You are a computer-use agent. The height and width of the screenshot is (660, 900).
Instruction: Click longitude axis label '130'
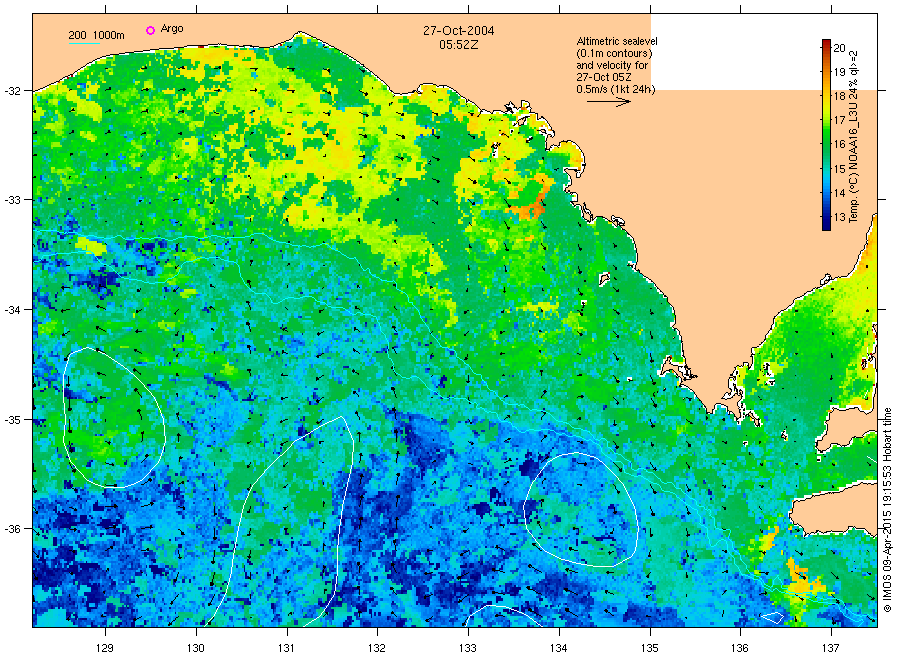(x=196, y=648)
